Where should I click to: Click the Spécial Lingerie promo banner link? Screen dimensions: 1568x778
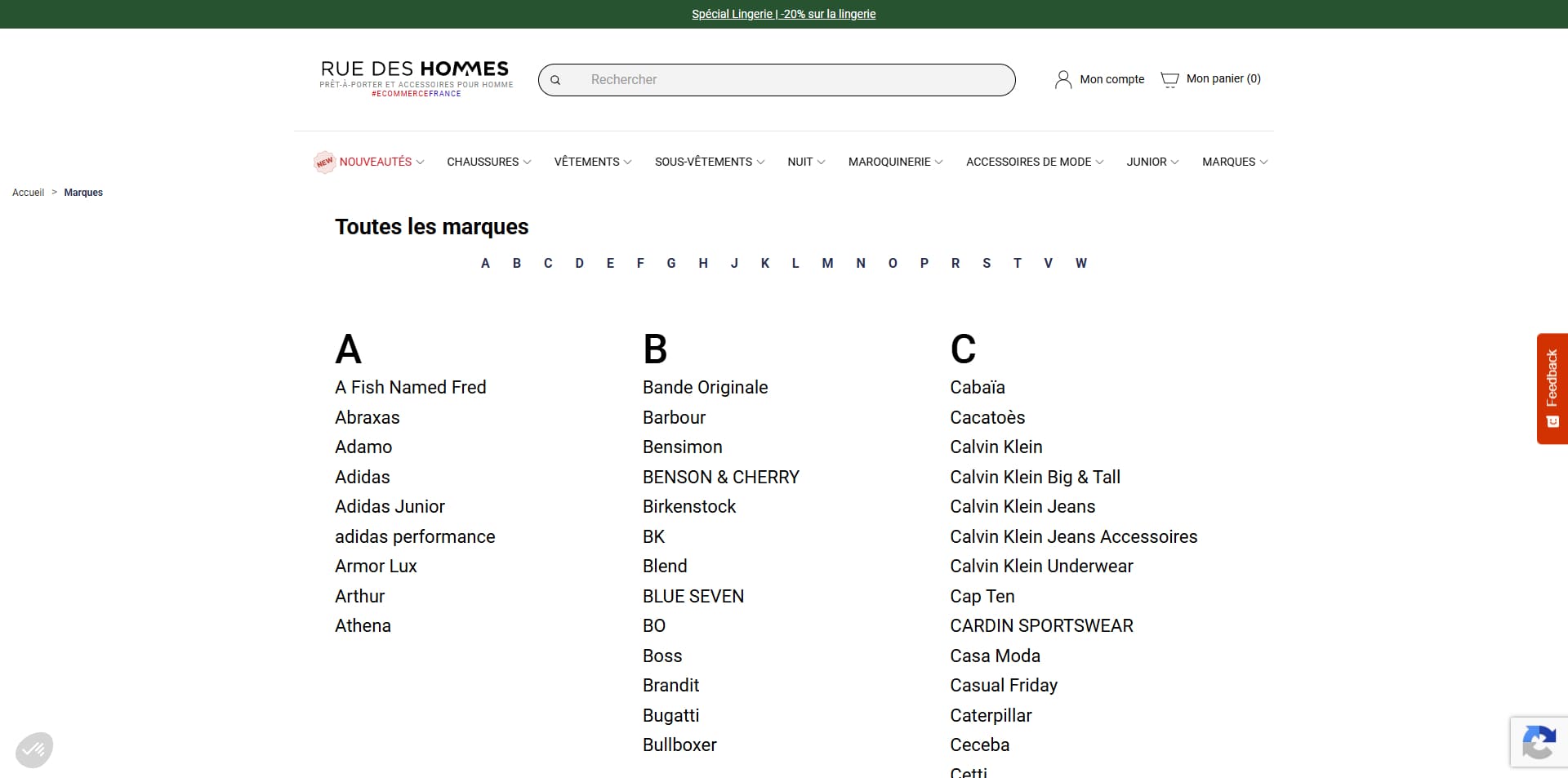click(x=783, y=14)
